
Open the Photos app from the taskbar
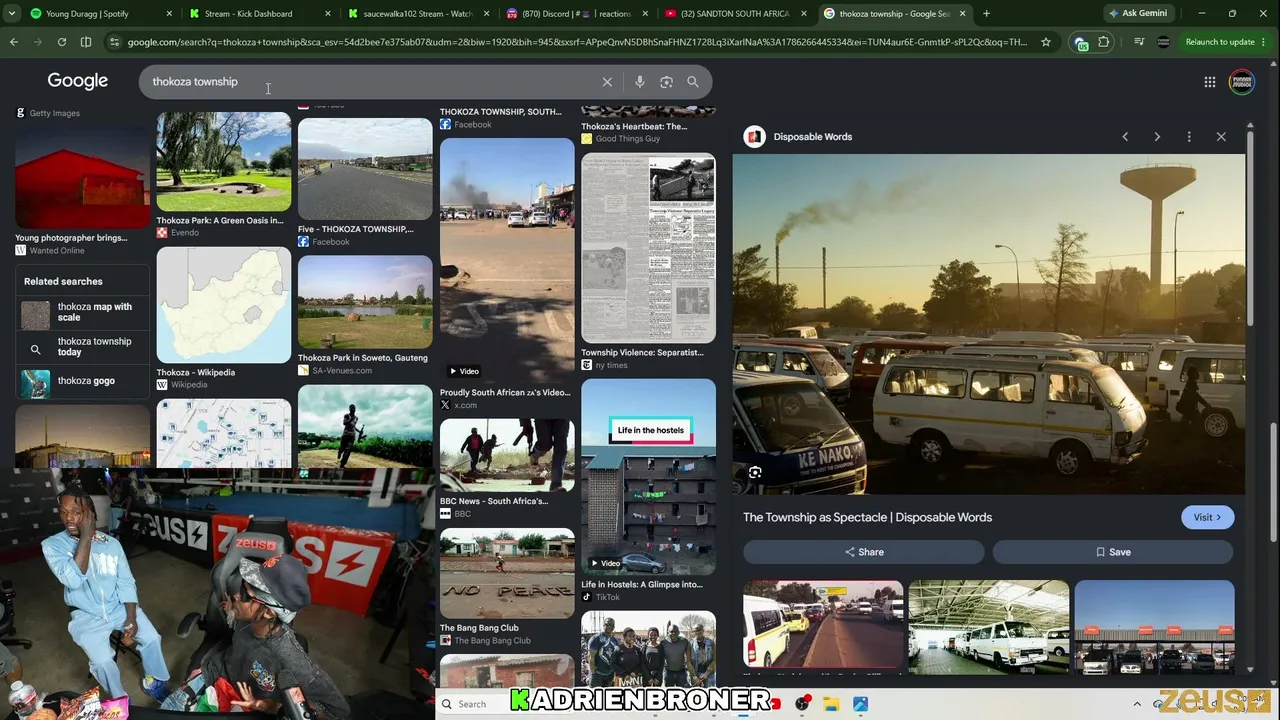pyautogui.click(x=860, y=704)
